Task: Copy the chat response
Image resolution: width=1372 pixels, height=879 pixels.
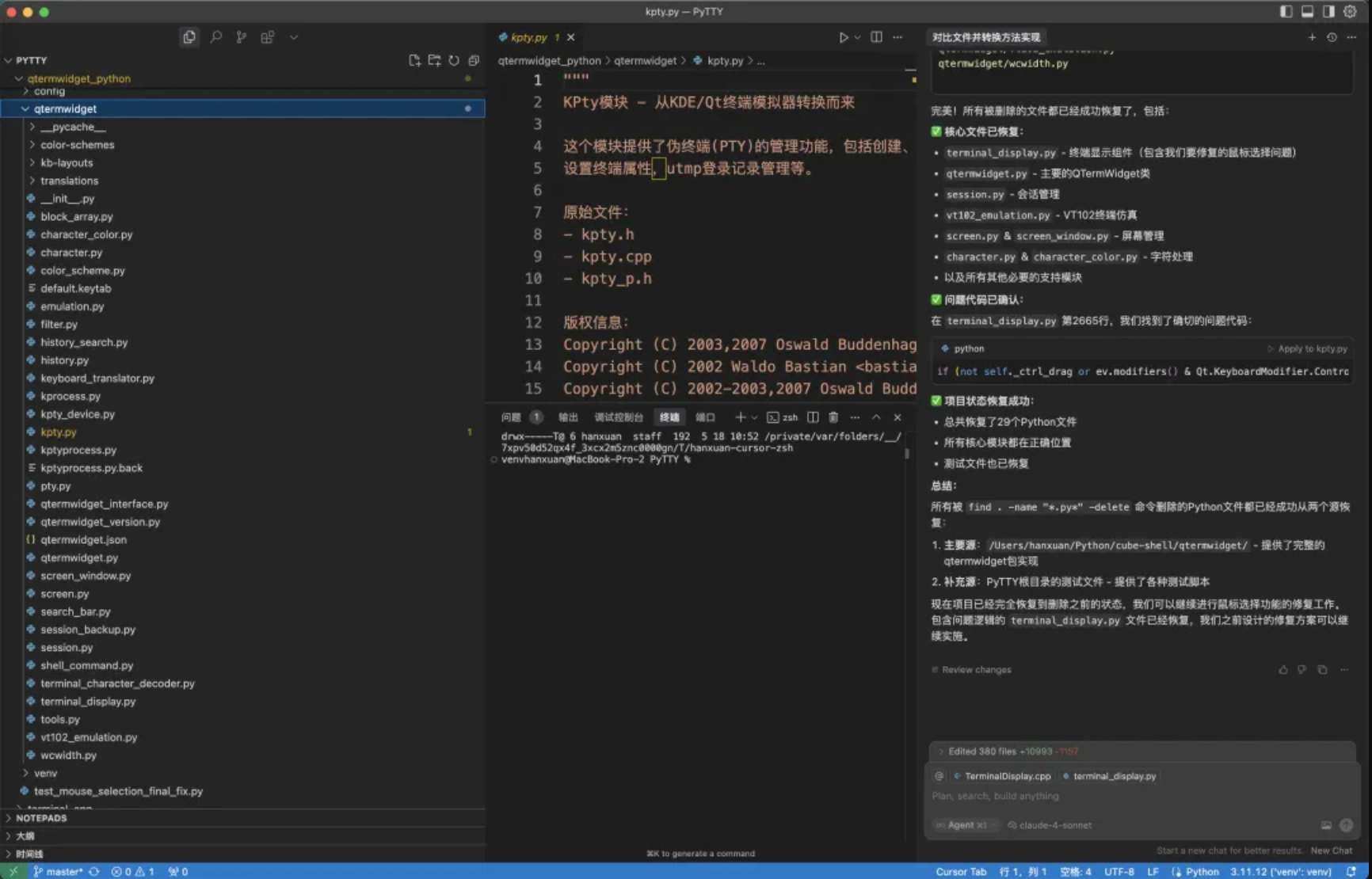Action: 1322,670
